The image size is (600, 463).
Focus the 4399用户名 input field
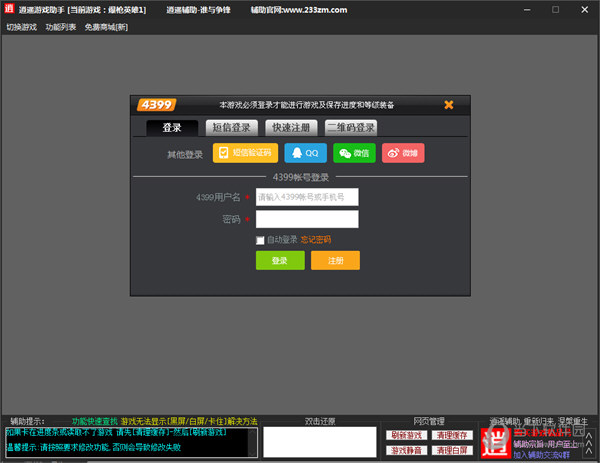pyautogui.click(x=307, y=197)
